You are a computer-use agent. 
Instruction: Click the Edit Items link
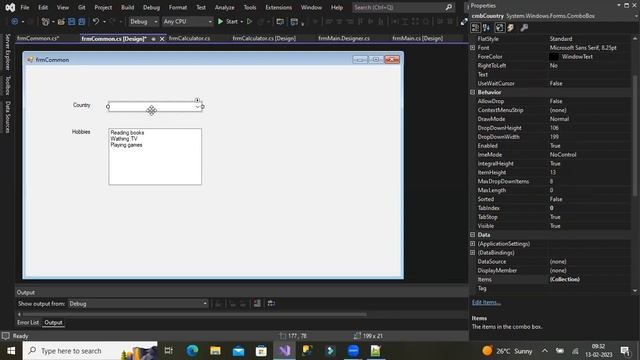click(x=487, y=302)
